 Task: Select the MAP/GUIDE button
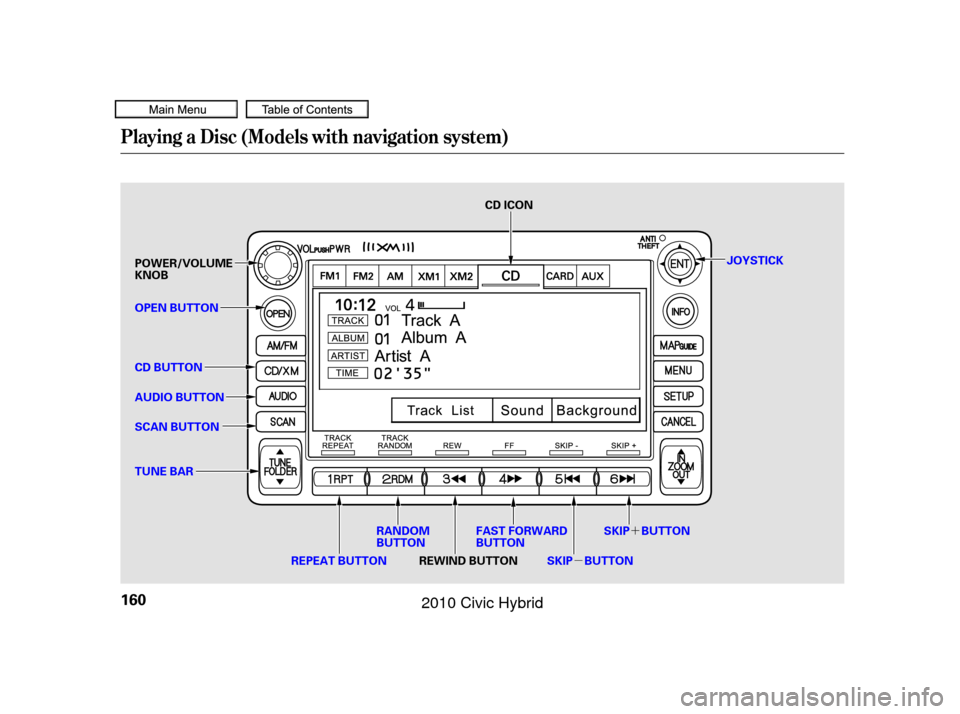(678, 346)
